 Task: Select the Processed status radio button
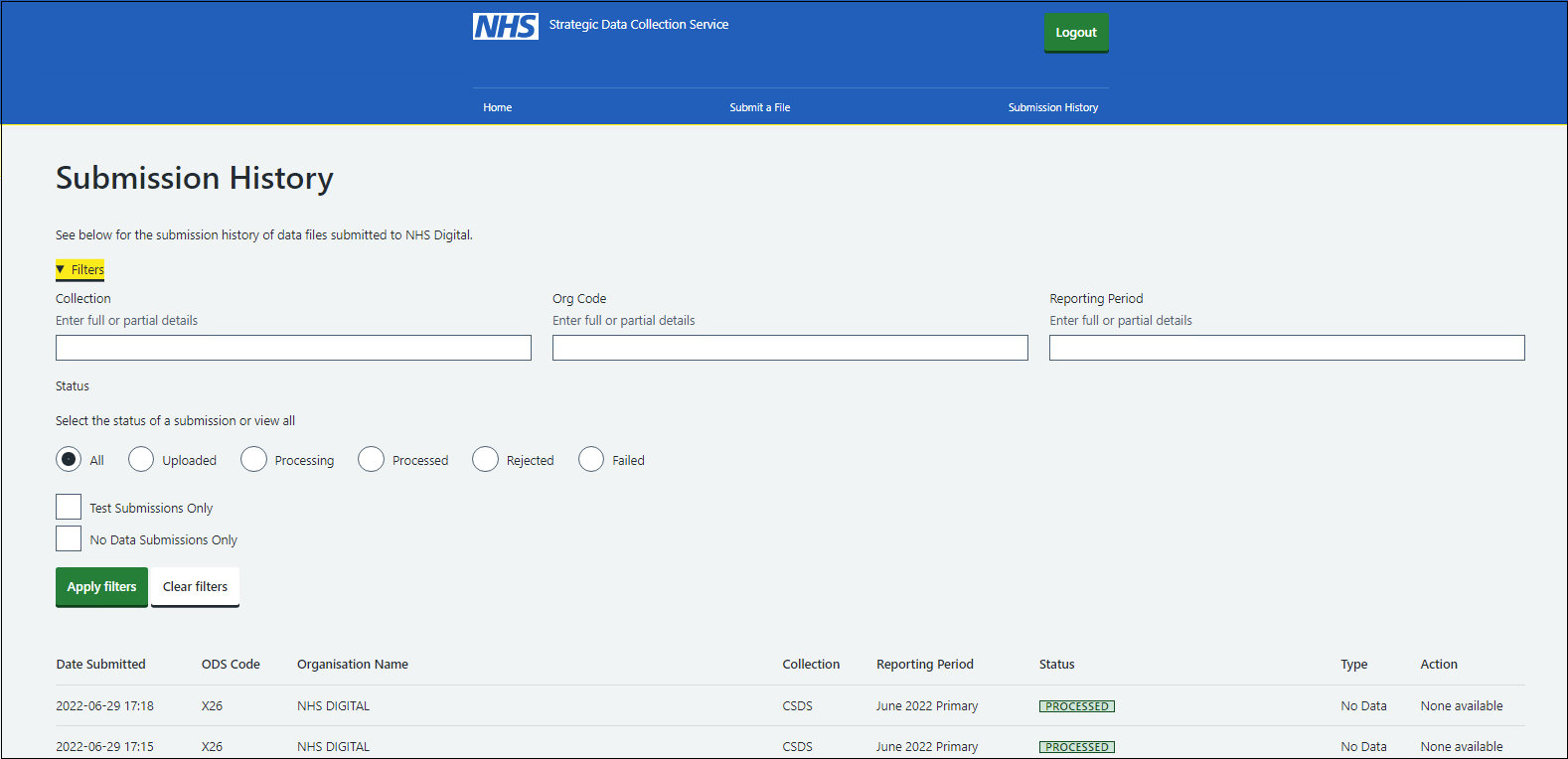coord(371,459)
